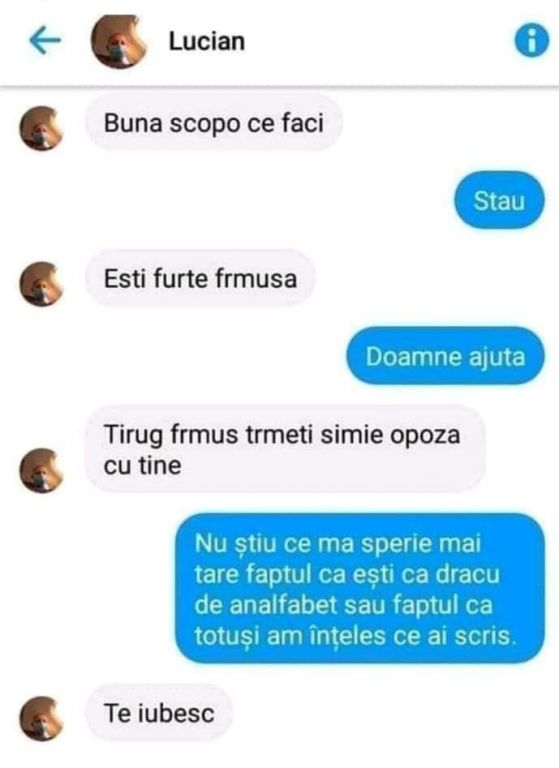Select the 'Tirug frmus trmeti simie opoza' message

(x=285, y=449)
